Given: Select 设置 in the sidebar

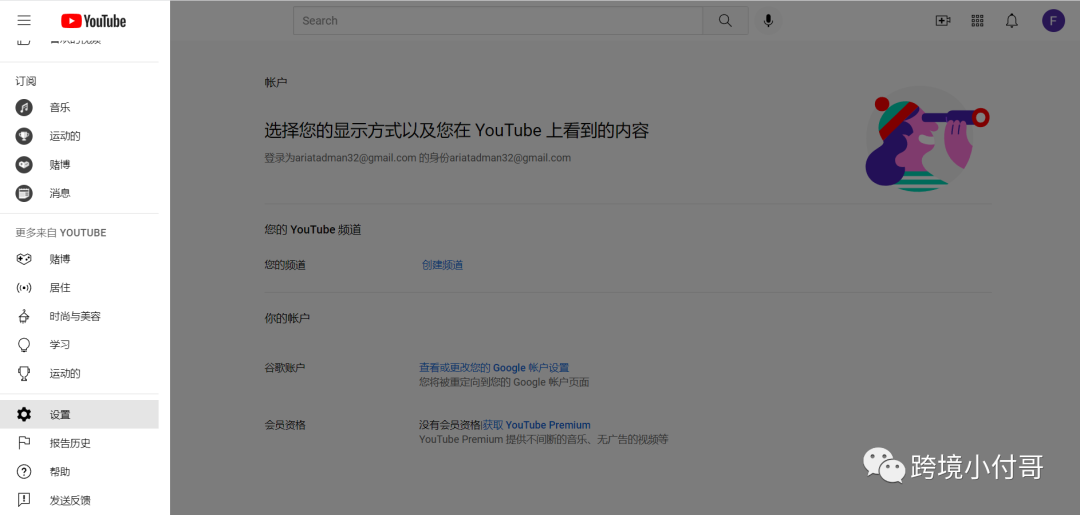Looking at the screenshot, I should 79,414.
